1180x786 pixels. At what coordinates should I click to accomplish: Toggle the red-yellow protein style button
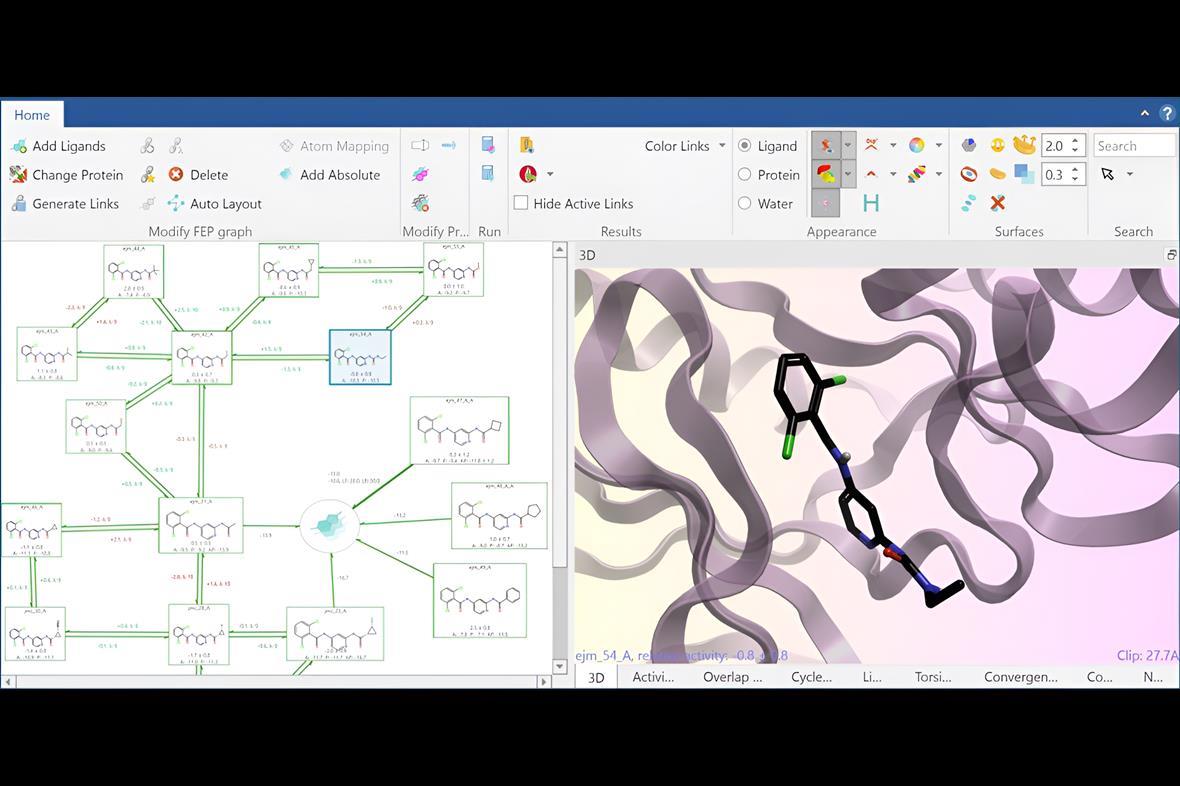click(826, 175)
